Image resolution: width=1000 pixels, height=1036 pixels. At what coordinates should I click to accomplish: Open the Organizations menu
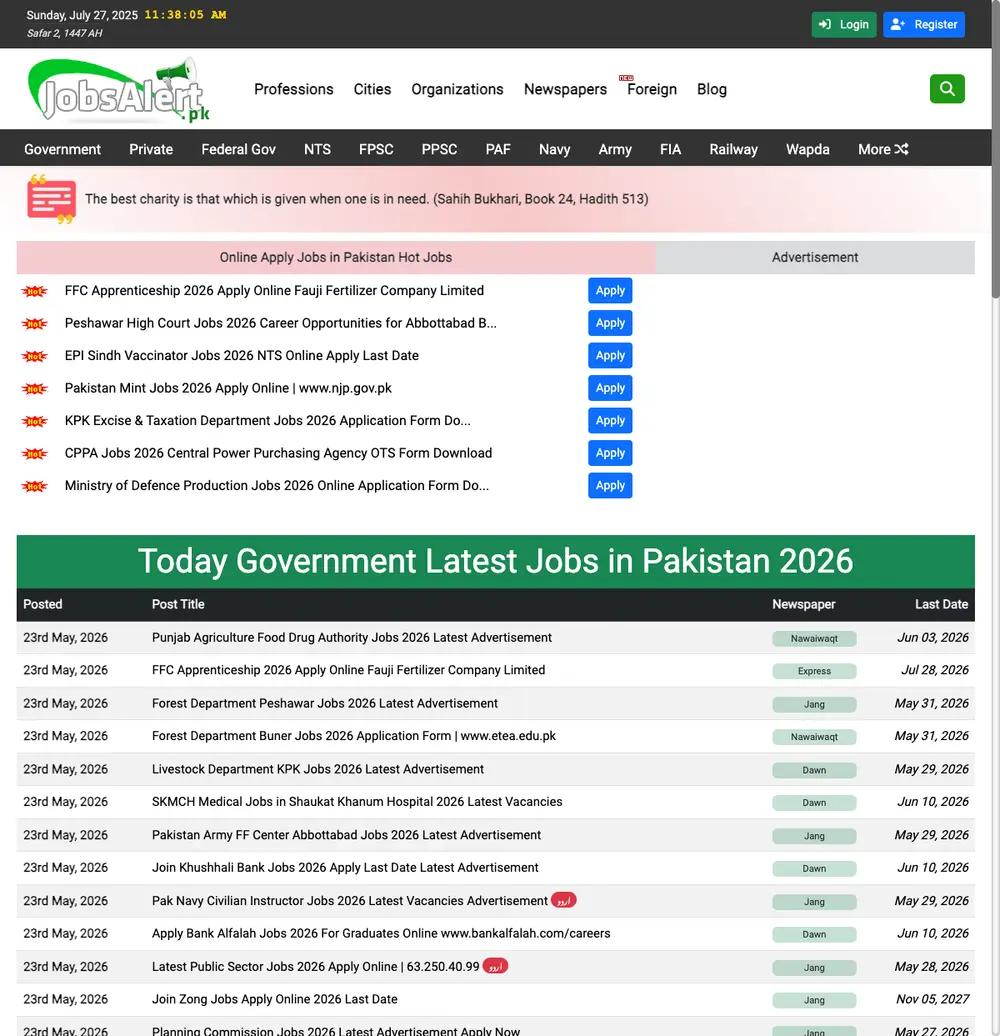coord(457,89)
